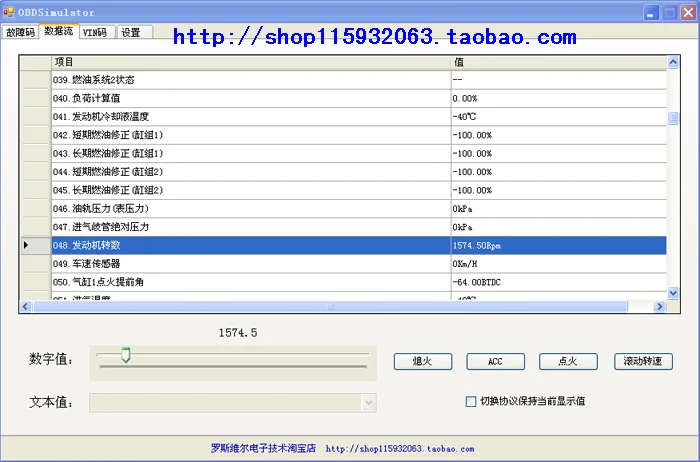
Task: Click the horizontal scroll right arrow
Action: 659,307
